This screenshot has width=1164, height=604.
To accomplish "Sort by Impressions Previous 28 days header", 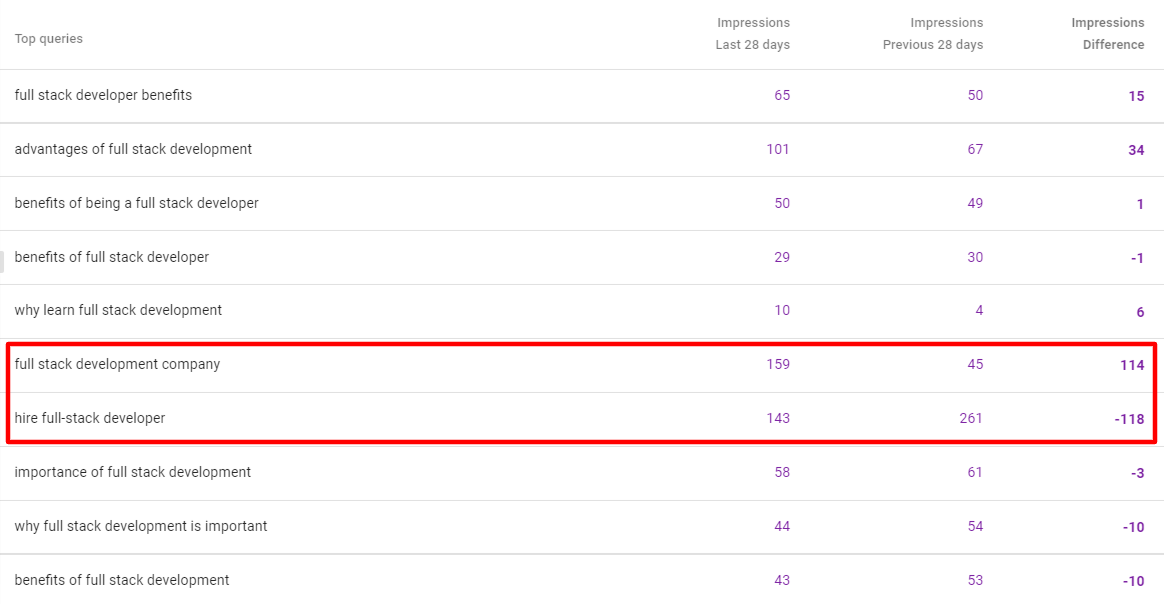I will click(x=932, y=34).
